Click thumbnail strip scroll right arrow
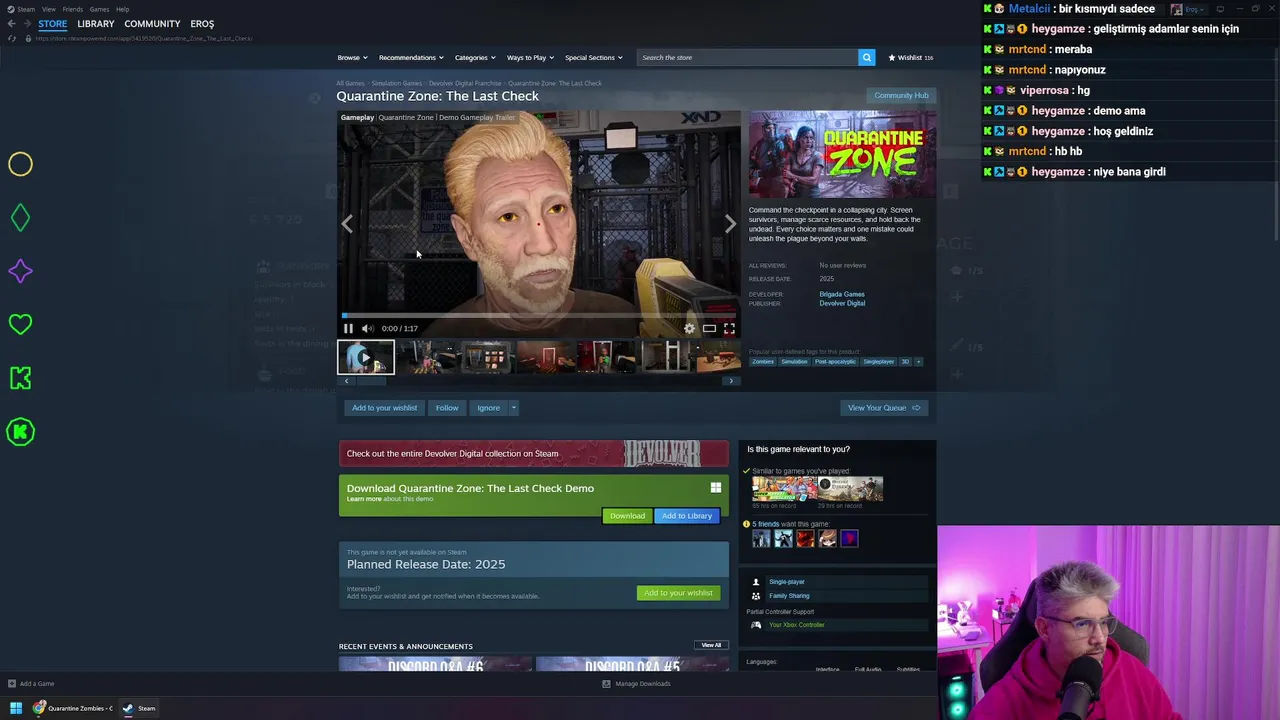The height and width of the screenshot is (720, 1280). [731, 381]
